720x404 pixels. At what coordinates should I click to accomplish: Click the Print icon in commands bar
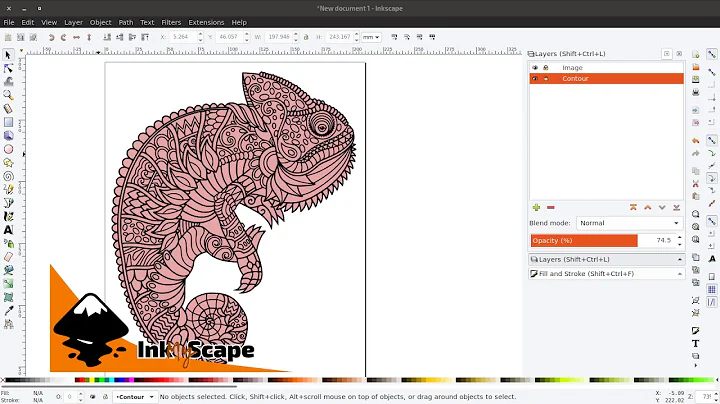[696, 92]
